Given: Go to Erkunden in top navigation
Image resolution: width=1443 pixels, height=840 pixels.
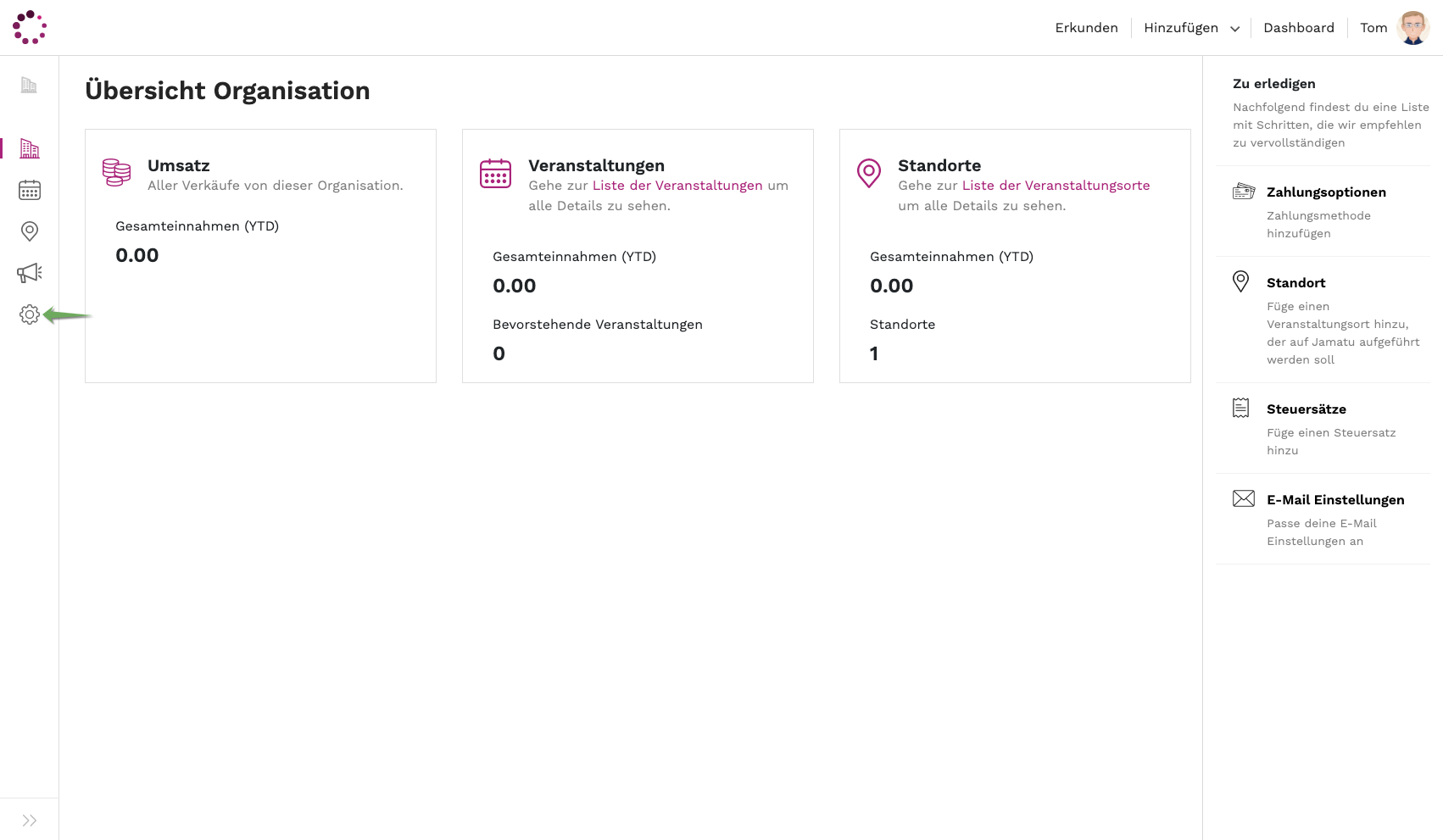Looking at the screenshot, I should tap(1086, 28).
